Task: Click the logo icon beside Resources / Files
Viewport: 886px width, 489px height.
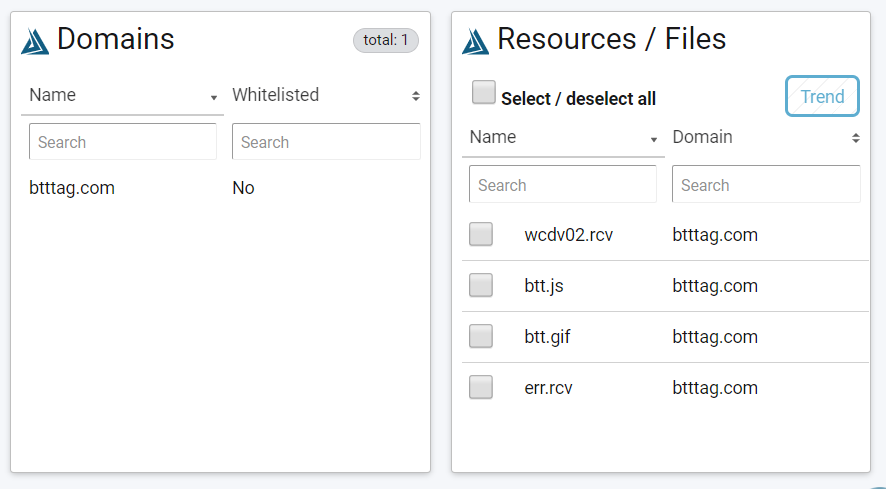Action: [x=475, y=41]
